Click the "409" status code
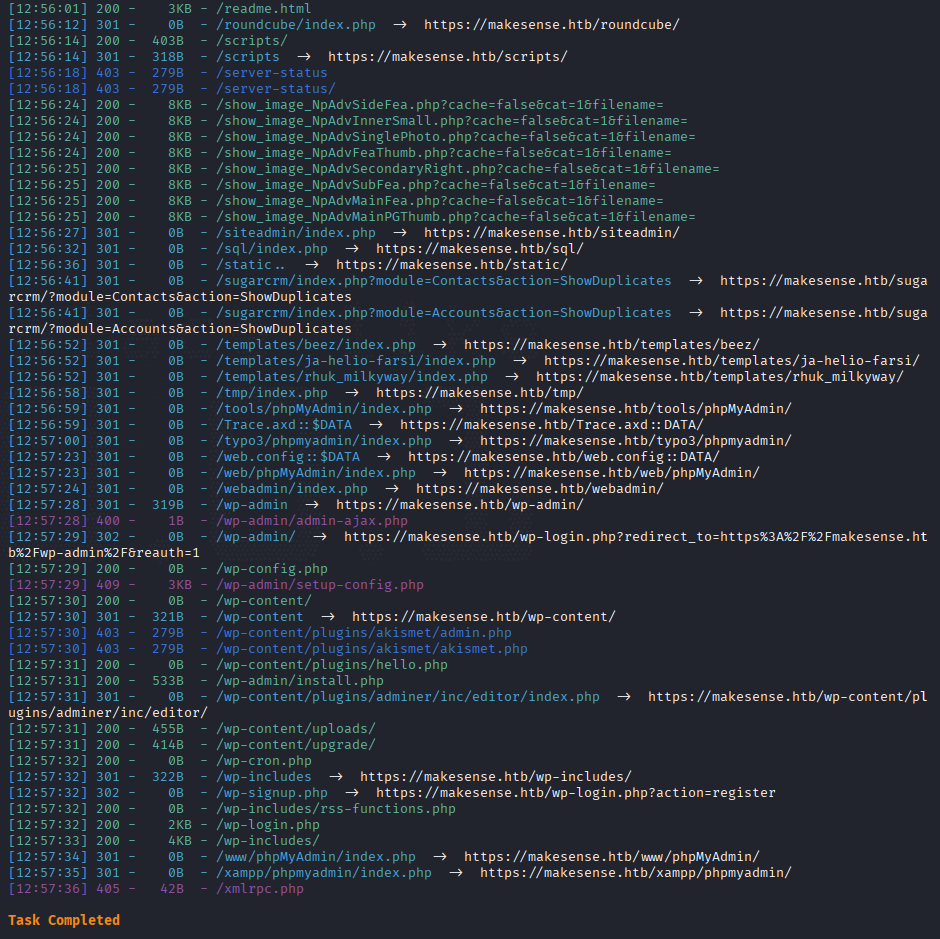 coord(108,585)
